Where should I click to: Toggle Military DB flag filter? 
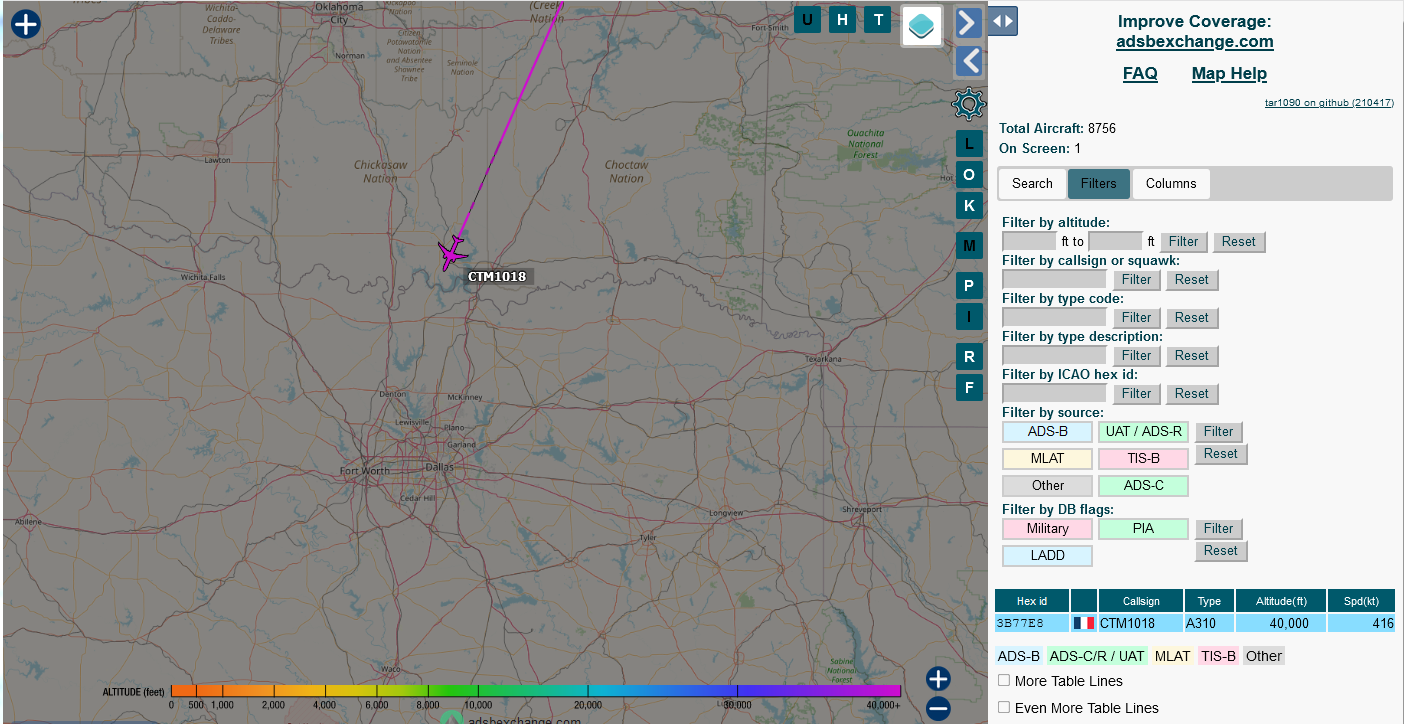coord(1048,529)
